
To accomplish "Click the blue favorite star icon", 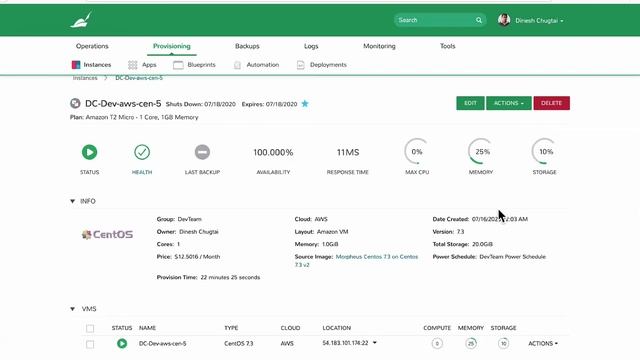I will click(305, 104).
